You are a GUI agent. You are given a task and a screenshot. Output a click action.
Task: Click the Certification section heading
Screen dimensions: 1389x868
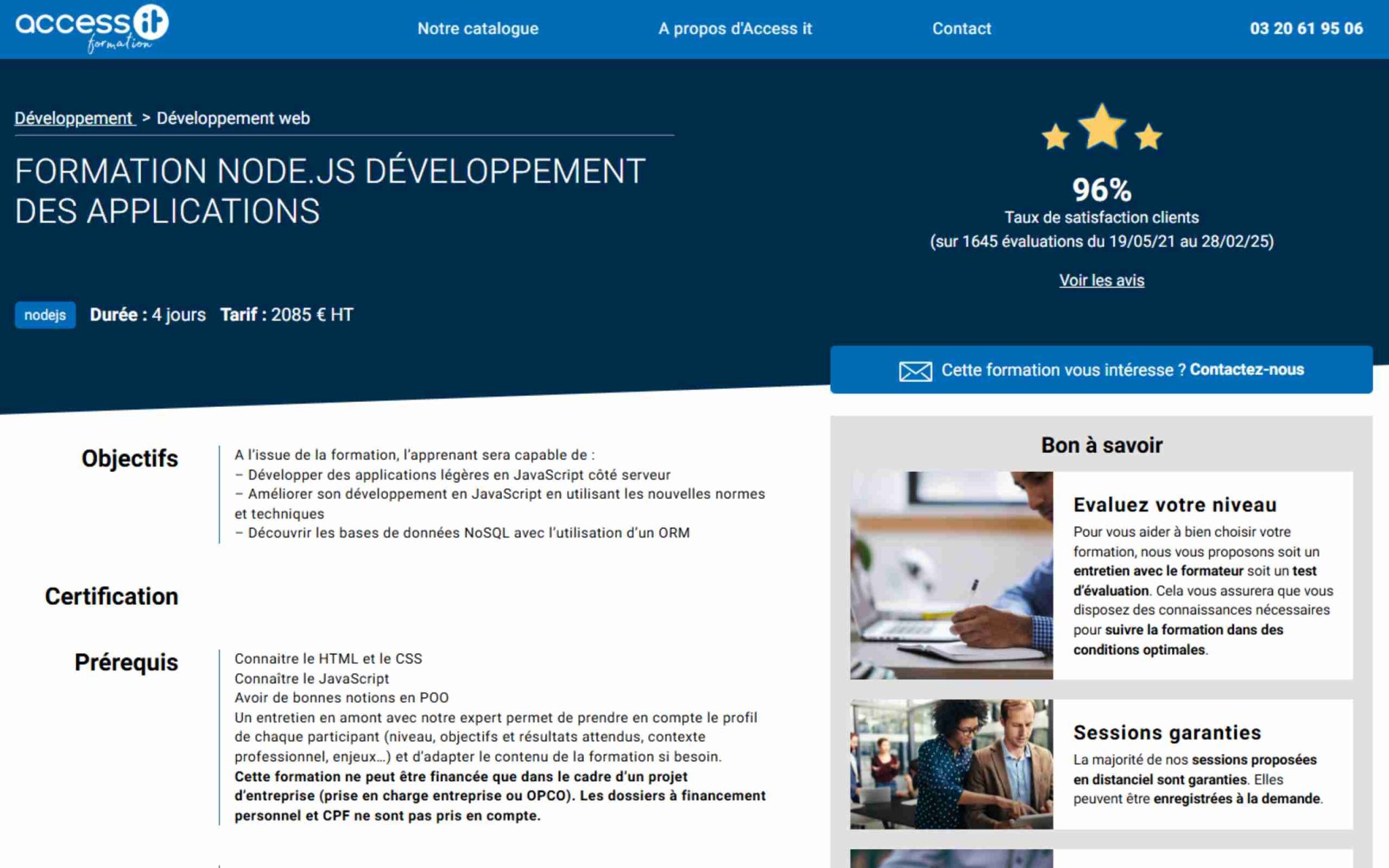pos(111,596)
